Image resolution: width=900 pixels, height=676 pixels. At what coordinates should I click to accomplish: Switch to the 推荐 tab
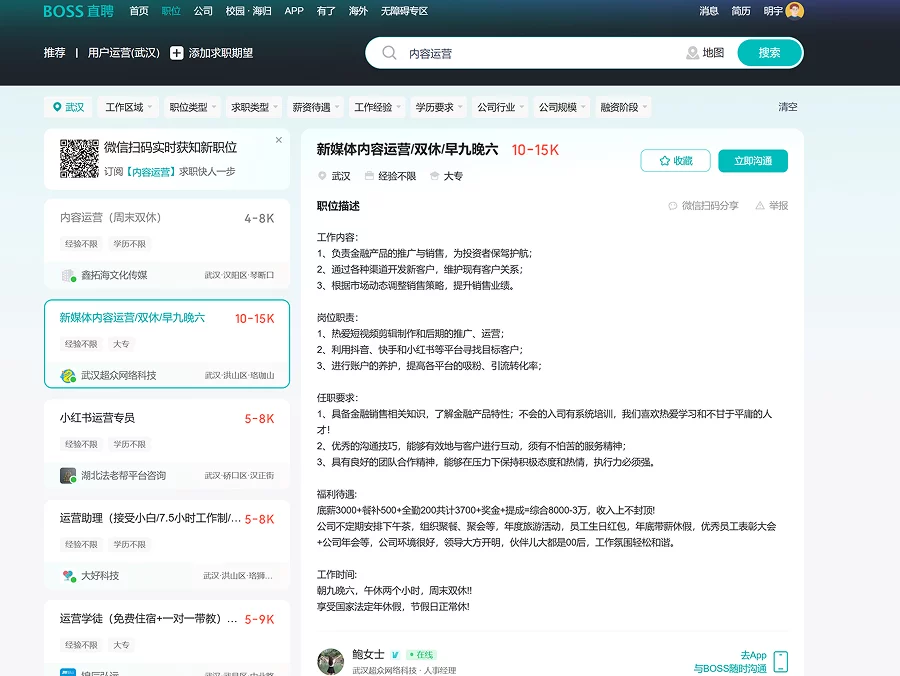(54, 53)
